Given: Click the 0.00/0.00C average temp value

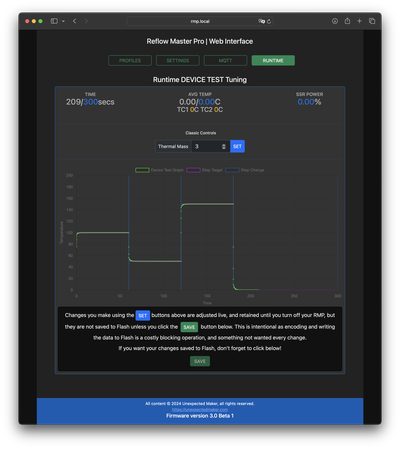Looking at the screenshot, I should coord(200,102).
